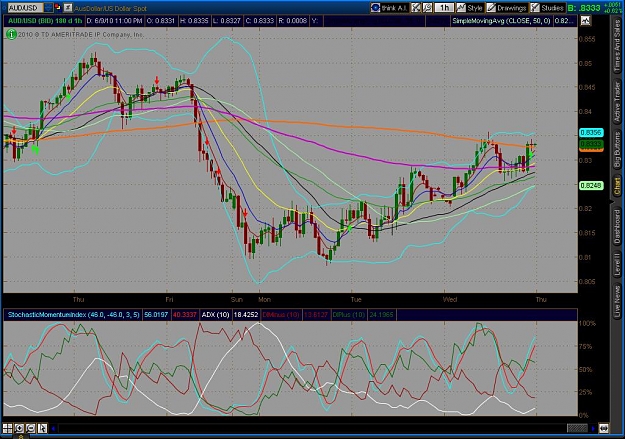Click the H: 0.8335 high price readout
Image resolution: width=625 pixels, height=439 pixels.
[194, 21]
